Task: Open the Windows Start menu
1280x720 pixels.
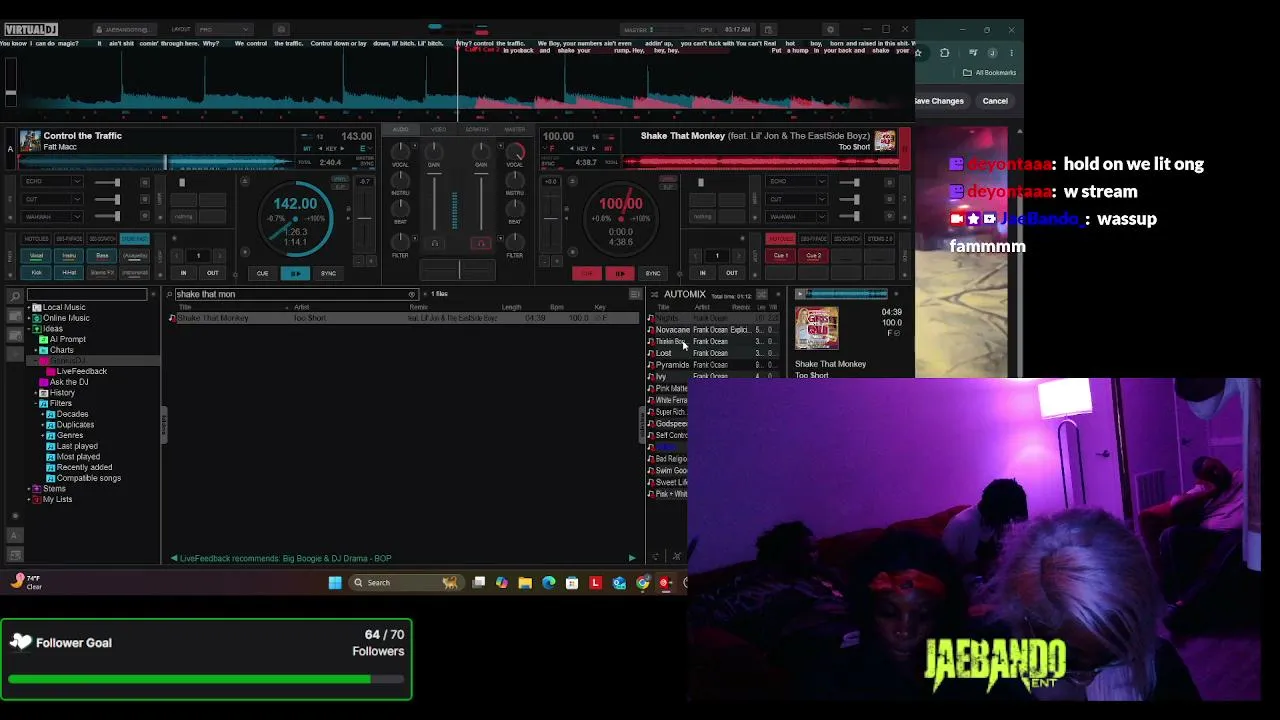Action: 335,583
